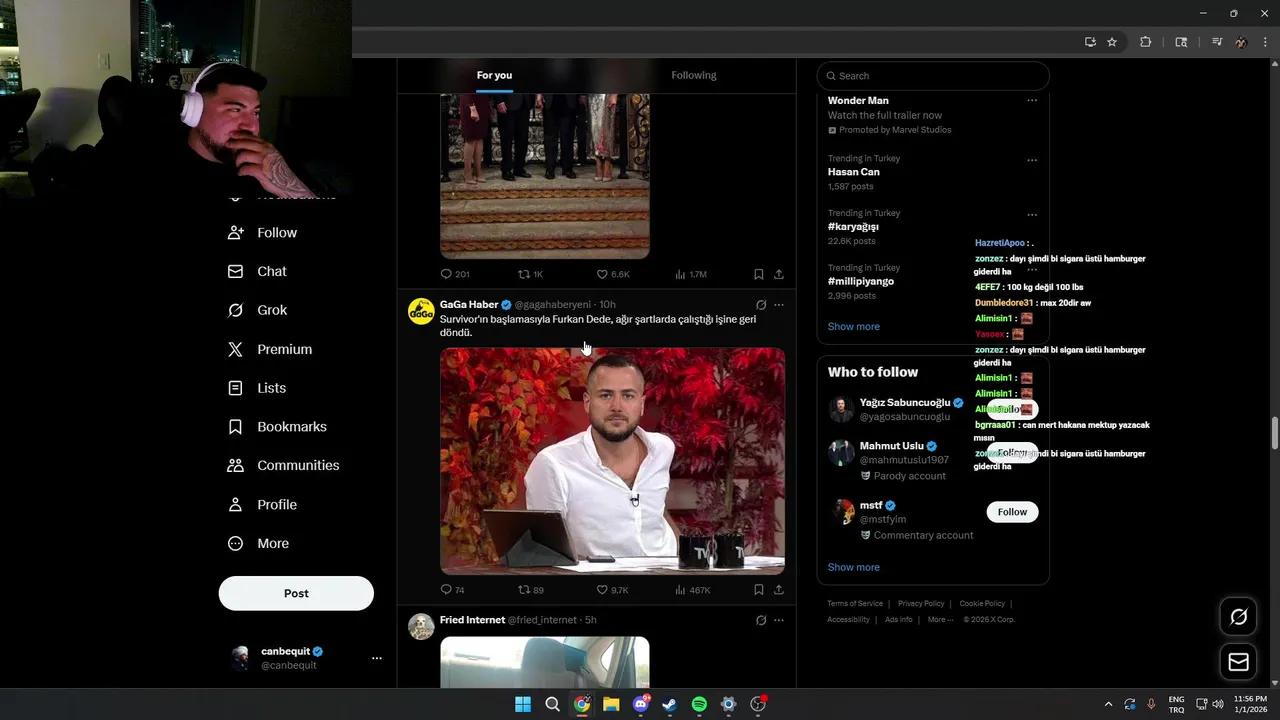
Task: Open the More menu in sidebar
Action: coord(259,543)
